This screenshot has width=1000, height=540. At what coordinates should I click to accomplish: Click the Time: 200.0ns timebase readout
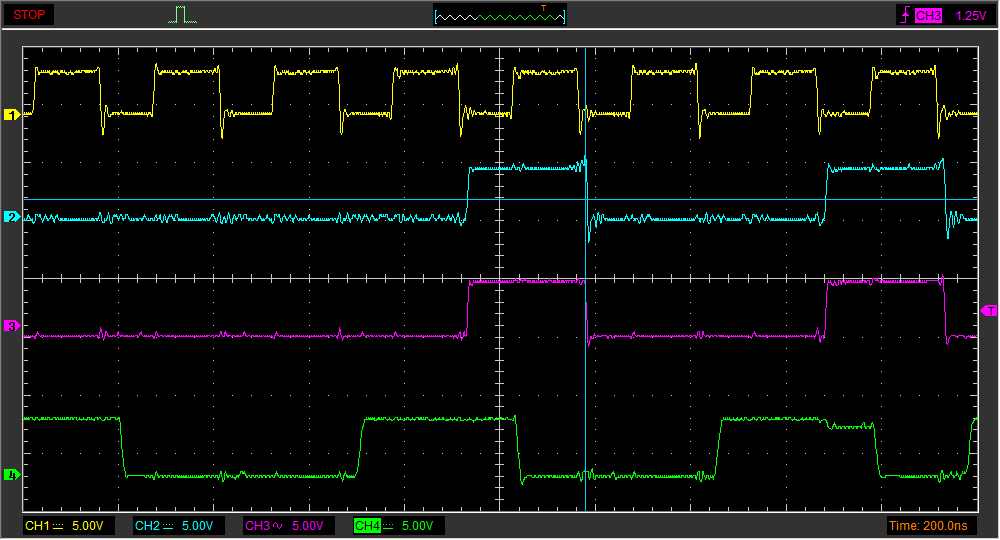pyautogui.click(x=930, y=526)
